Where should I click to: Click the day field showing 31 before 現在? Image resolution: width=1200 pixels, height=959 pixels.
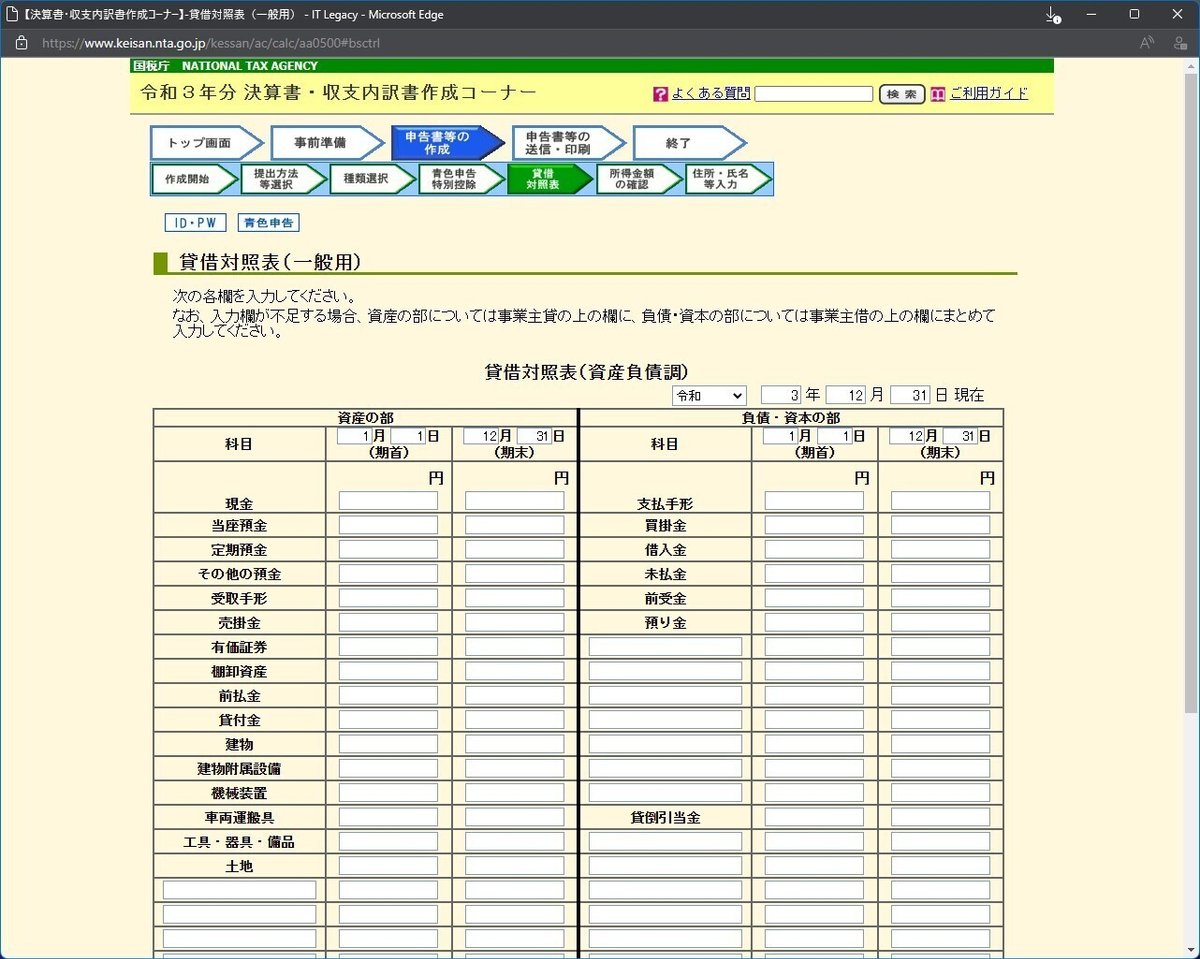(x=910, y=395)
